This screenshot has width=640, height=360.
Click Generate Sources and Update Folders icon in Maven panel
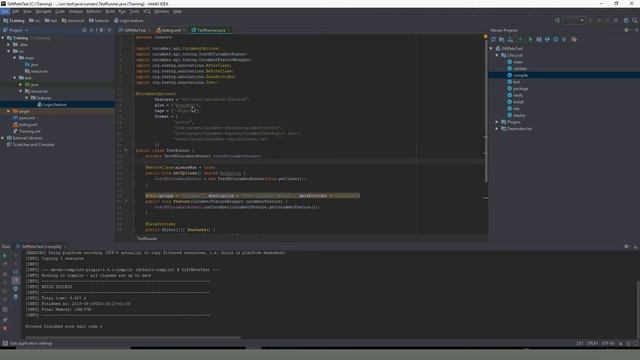tap(502, 39)
